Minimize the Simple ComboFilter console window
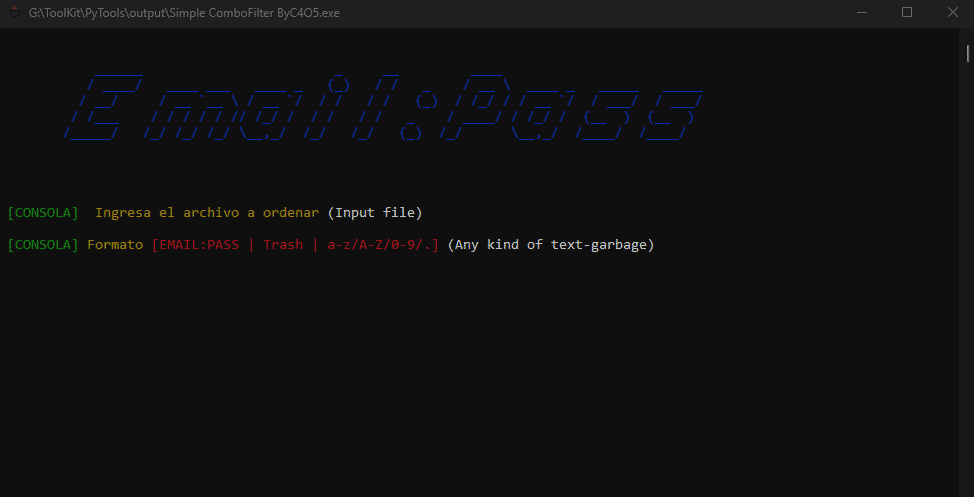Viewport: 974px width, 497px height. tap(861, 12)
